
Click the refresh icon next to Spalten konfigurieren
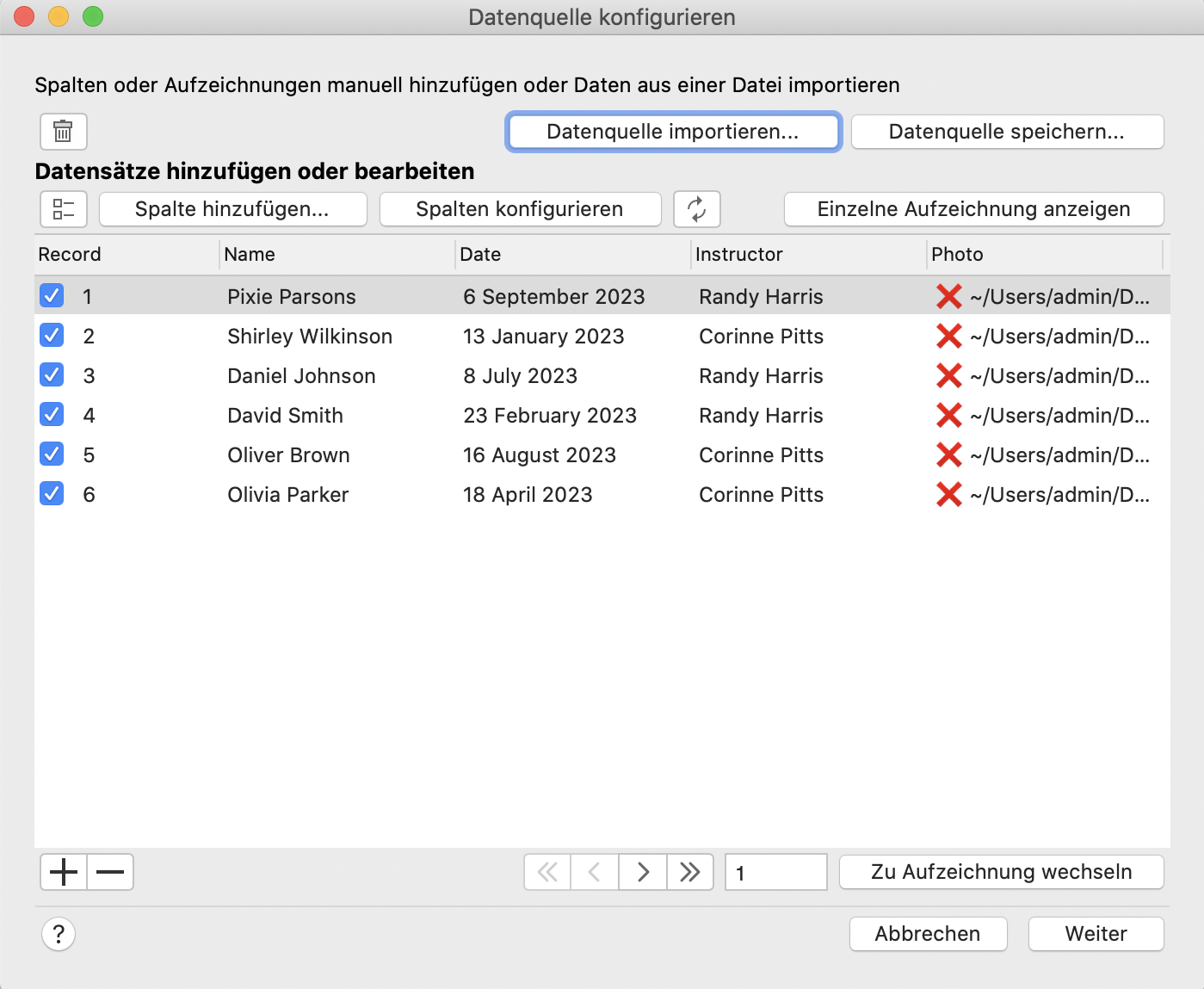click(x=696, y=209)
